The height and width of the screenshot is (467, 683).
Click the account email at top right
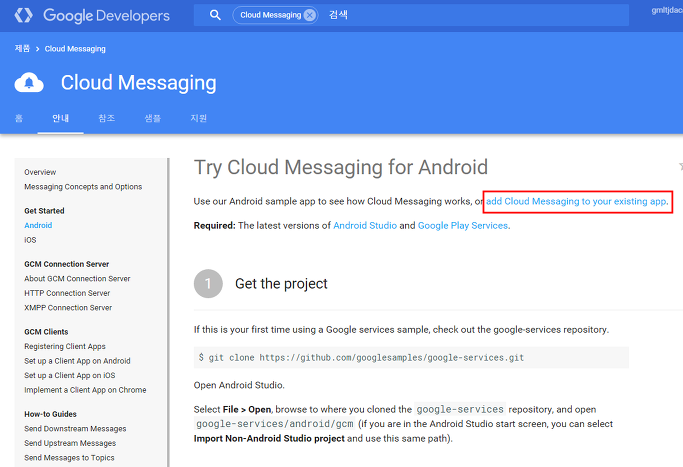point(667,10)
